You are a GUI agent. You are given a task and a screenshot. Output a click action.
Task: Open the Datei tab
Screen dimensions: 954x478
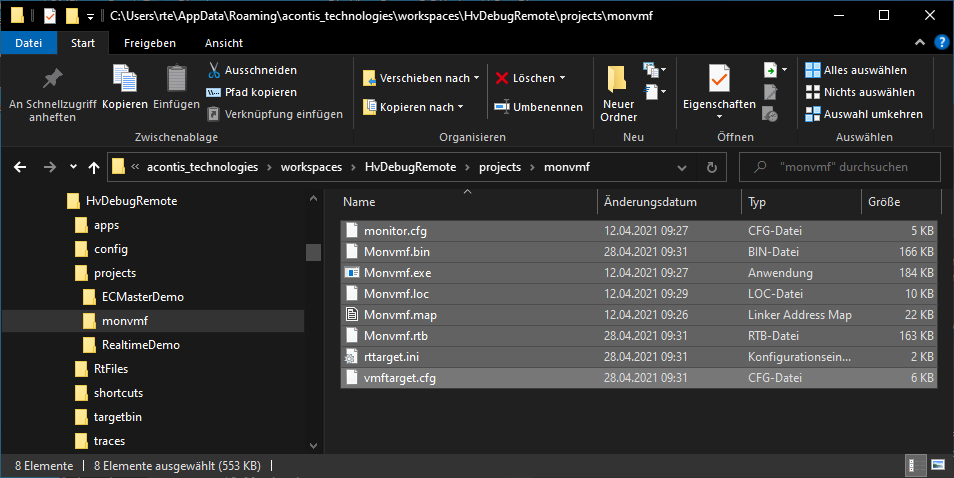coord(29,43)
